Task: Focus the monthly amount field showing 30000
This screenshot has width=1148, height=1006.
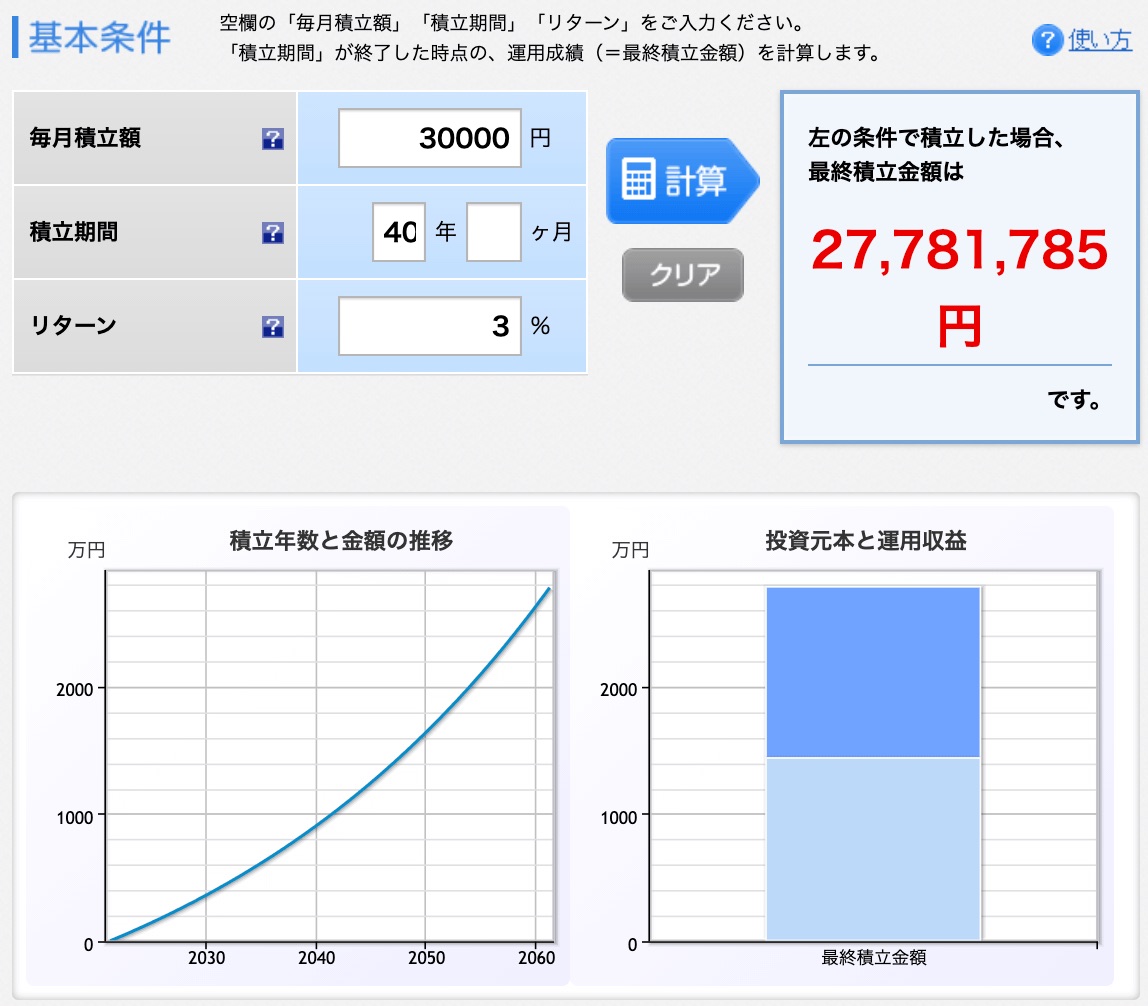Action: 430,138
